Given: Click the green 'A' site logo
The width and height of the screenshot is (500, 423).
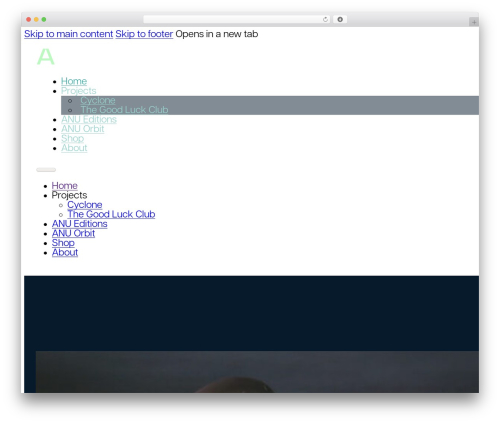Looking at the screenshot, I should (46, 57).
